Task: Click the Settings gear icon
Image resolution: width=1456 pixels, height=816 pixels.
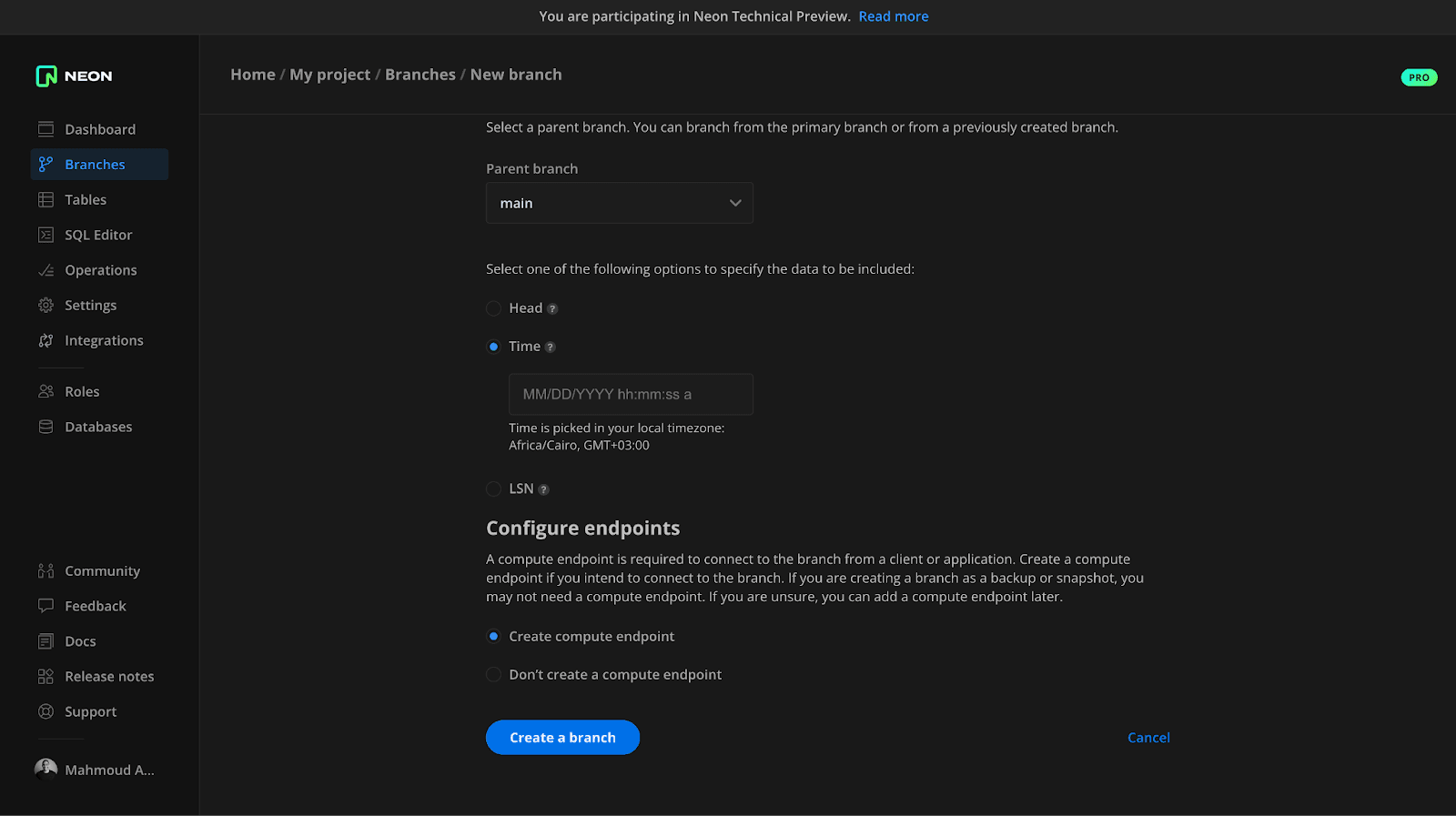Action: tap(45, 306)
